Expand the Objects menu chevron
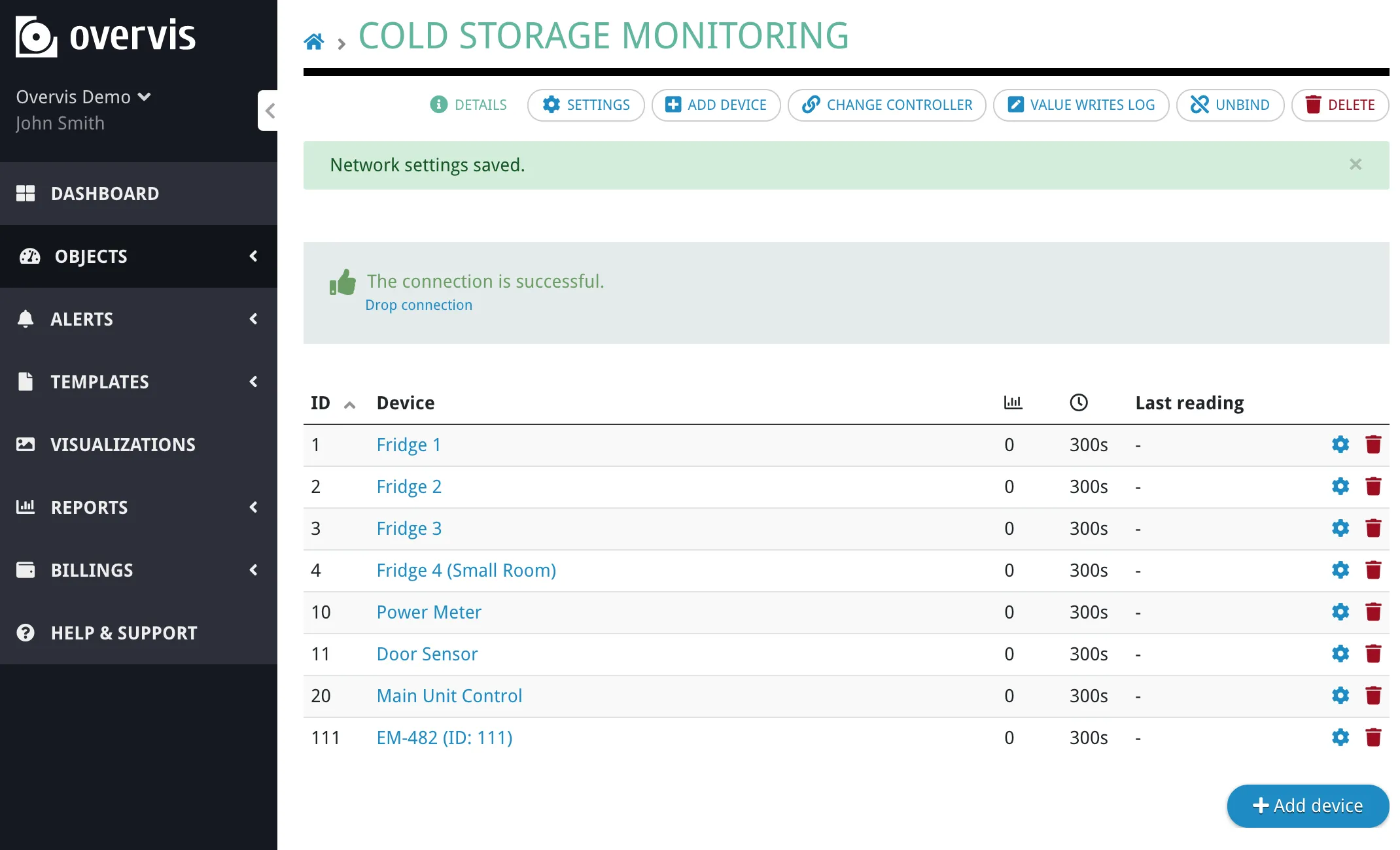This screenshot has height=850, width=1400. pos(254,256)
